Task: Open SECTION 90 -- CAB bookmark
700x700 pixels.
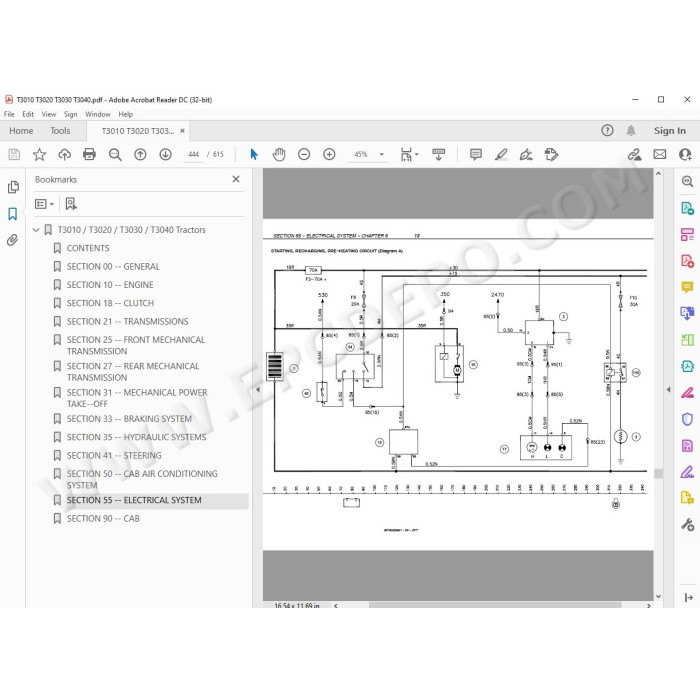Action: pos(103,519)
